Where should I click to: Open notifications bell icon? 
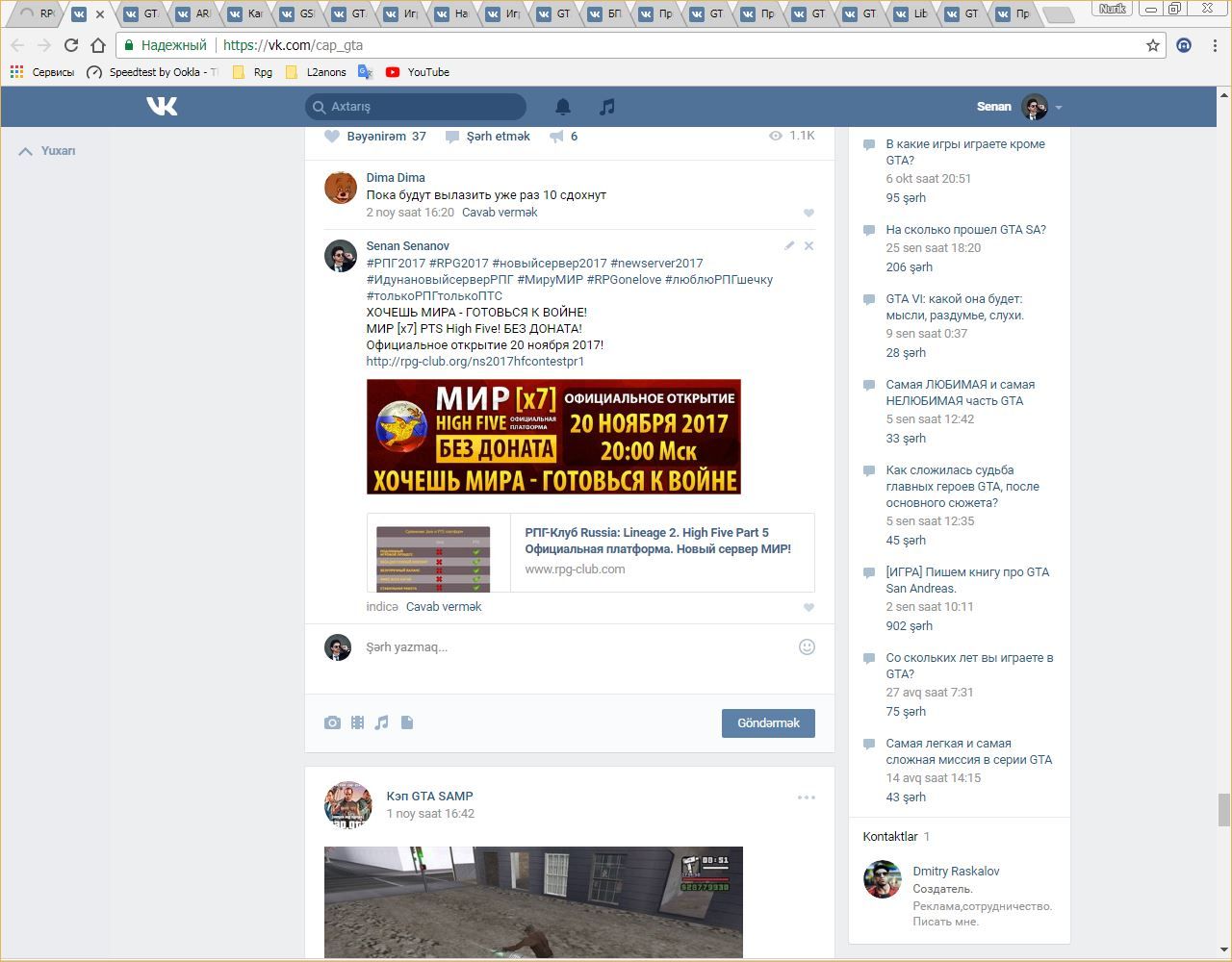point(563,107)
